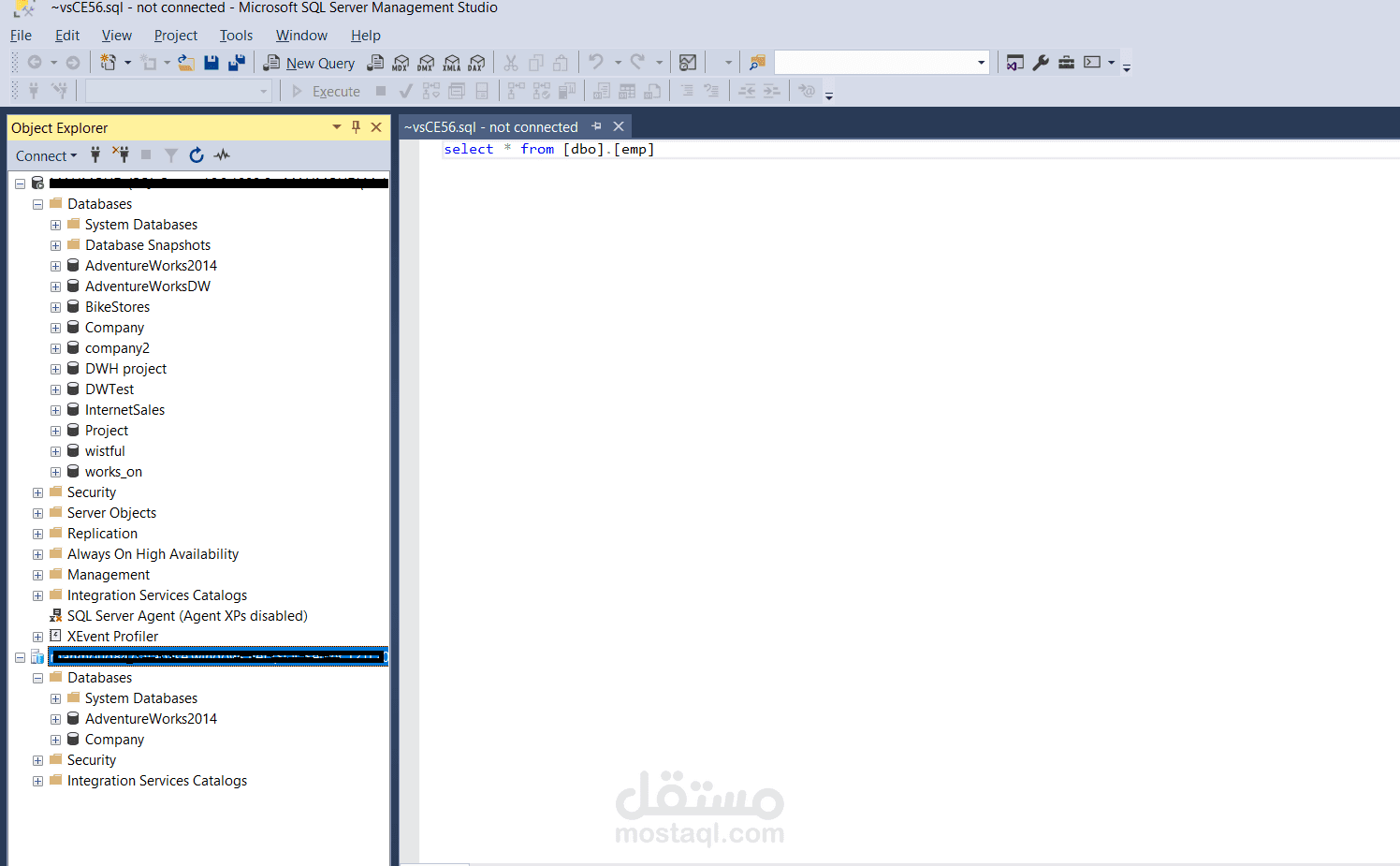
Task: Click the Open File folder icon
Action: [x=186, y=63]
